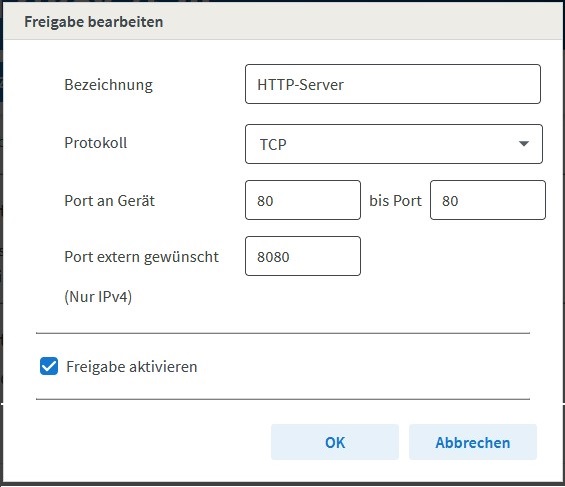Click the separator line above Freigabe aktivieren
Screen dimensions: 565x487
coord(283,333)
